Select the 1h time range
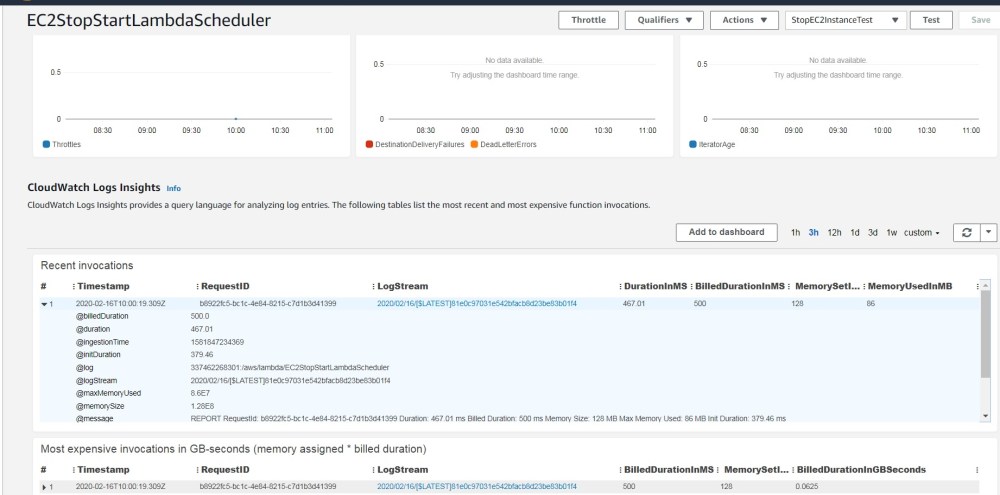 tap(796, 233)
